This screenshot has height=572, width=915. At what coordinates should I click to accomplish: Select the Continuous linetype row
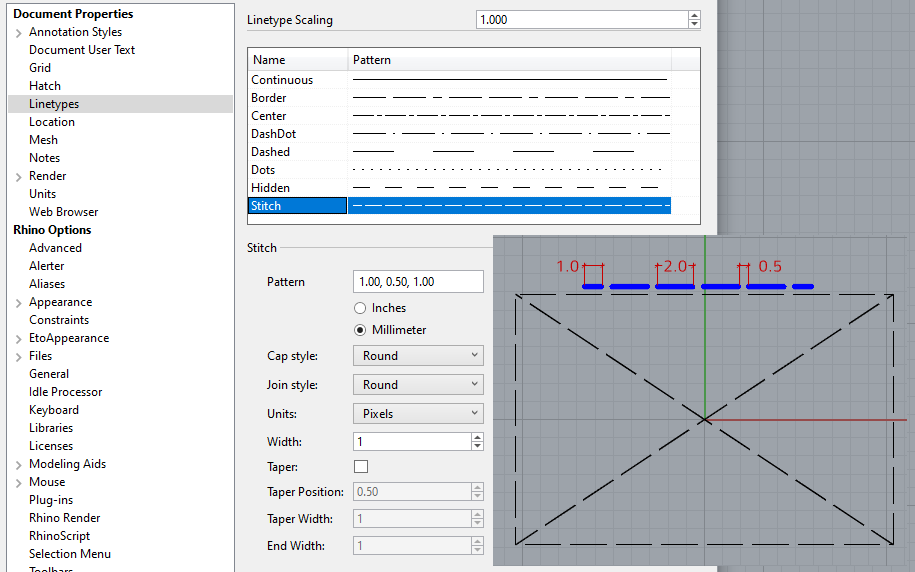pyautogui.click(x=459, y=80)
